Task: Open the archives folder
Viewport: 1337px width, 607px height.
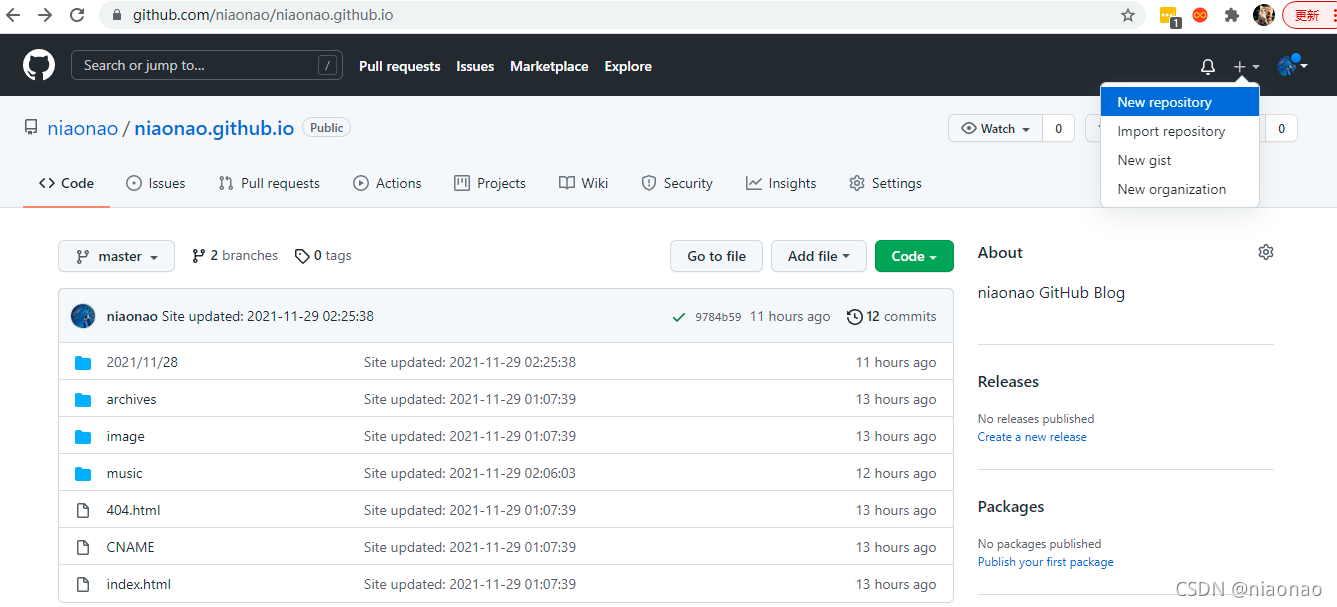Action: [131, 399]
